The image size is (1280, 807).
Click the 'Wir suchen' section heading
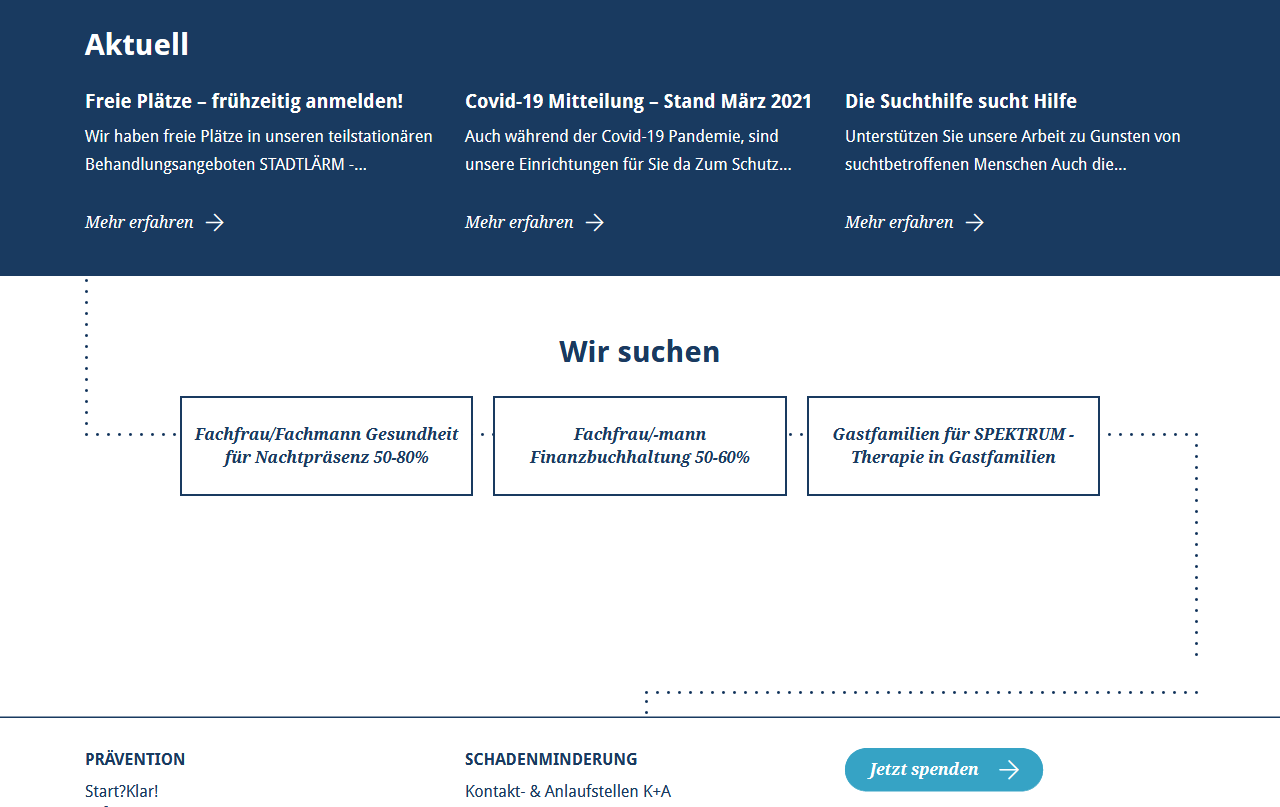pos(639,351)
